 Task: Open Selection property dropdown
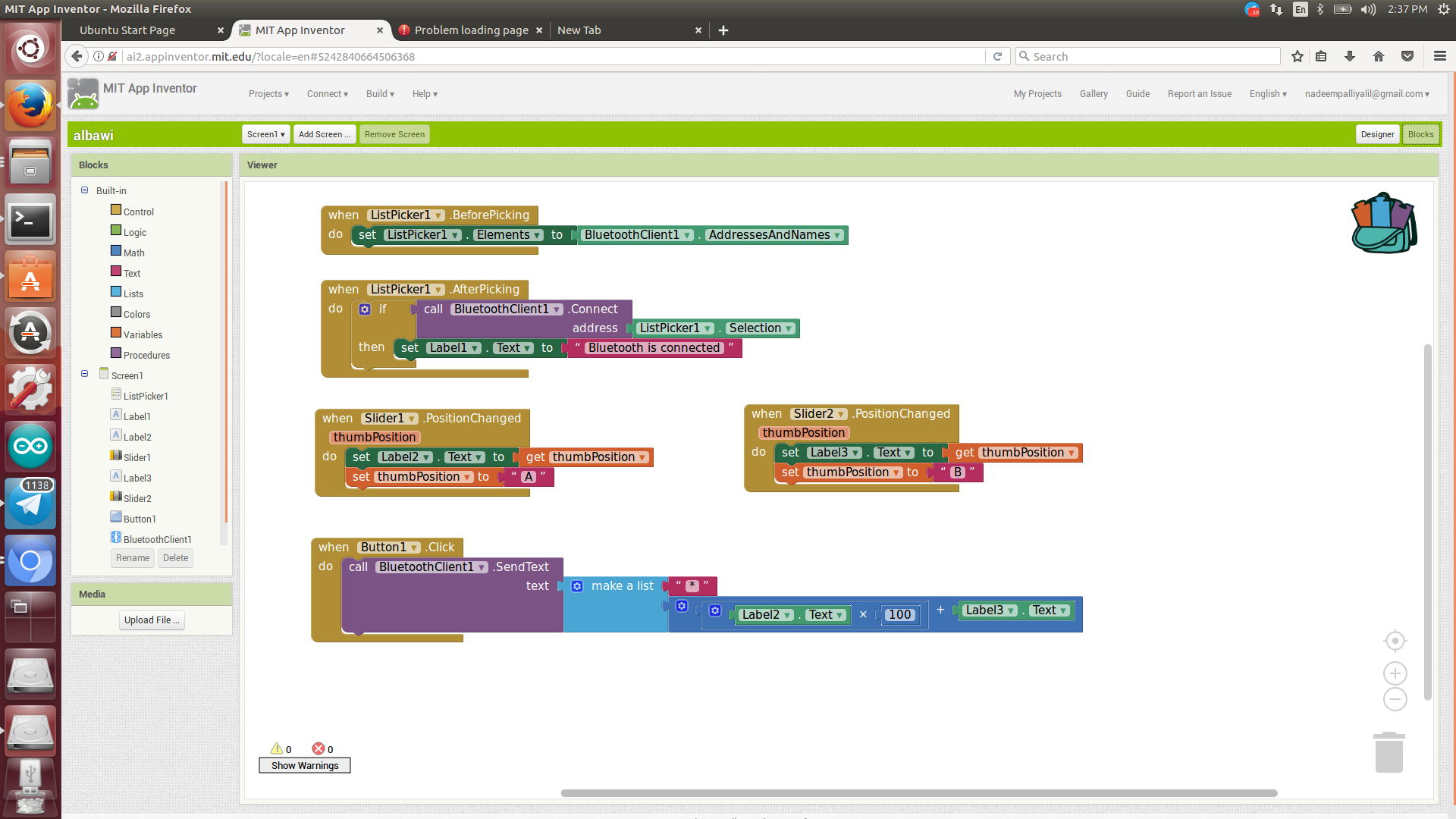(x=761, y=328)
